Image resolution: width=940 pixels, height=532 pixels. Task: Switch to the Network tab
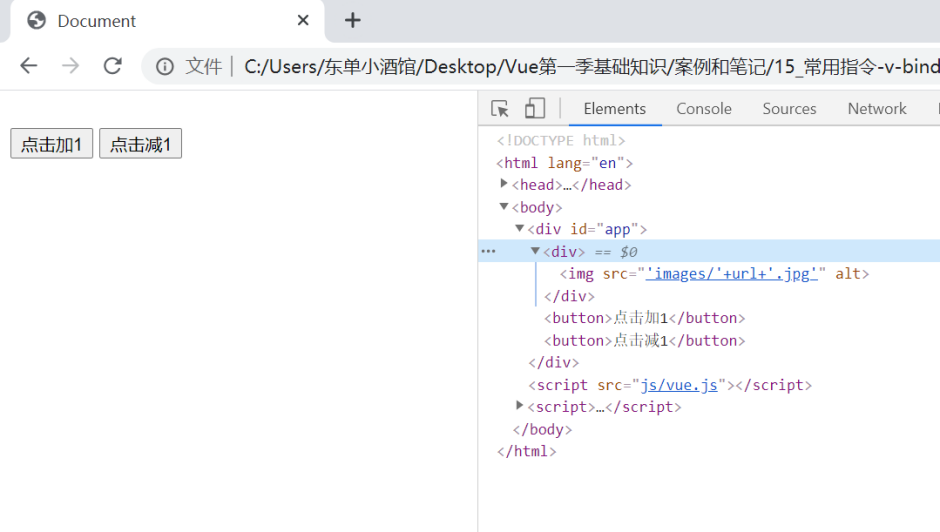tap(876, 109)
